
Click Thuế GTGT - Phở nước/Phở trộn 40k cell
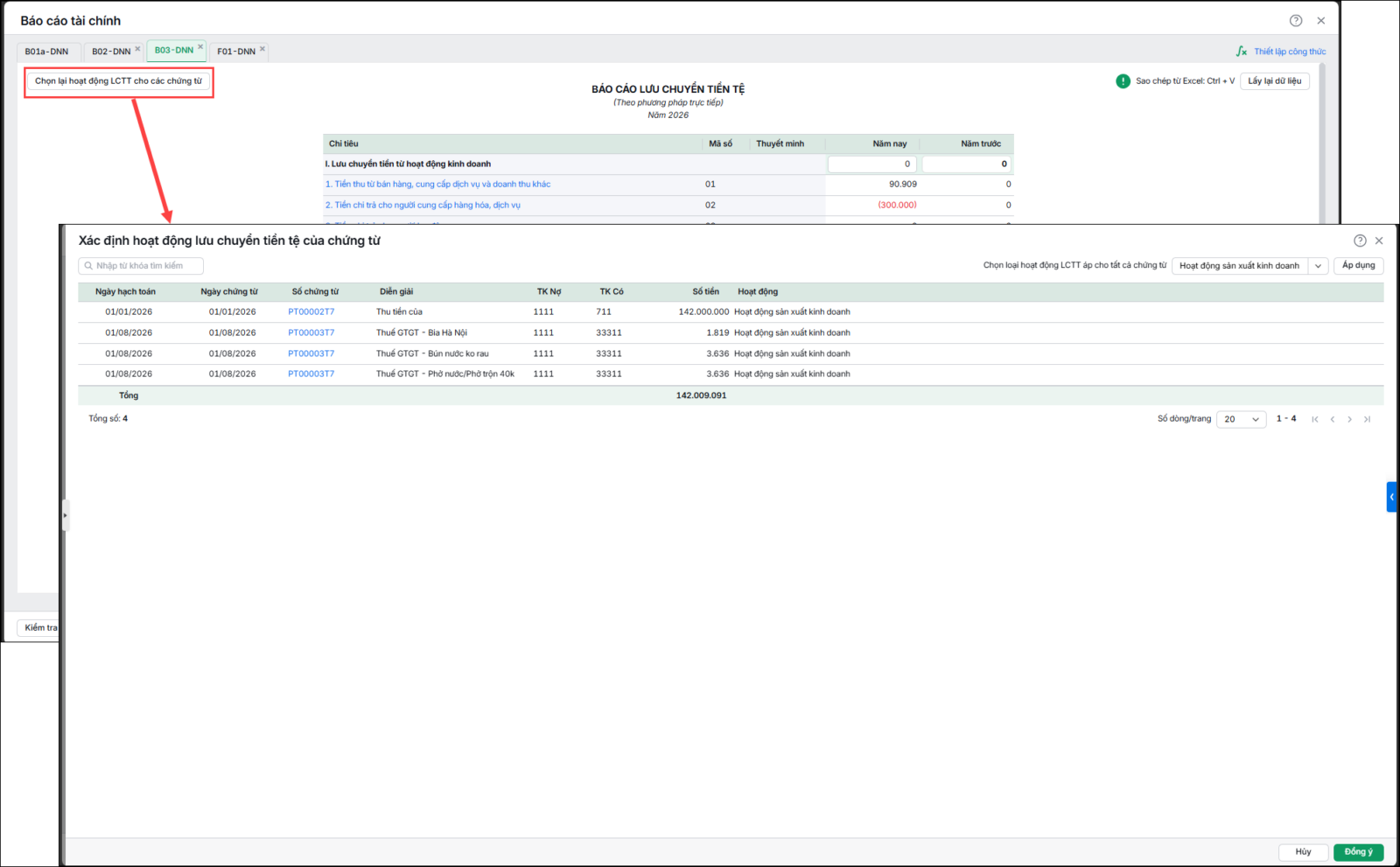(x=445, y=374)
